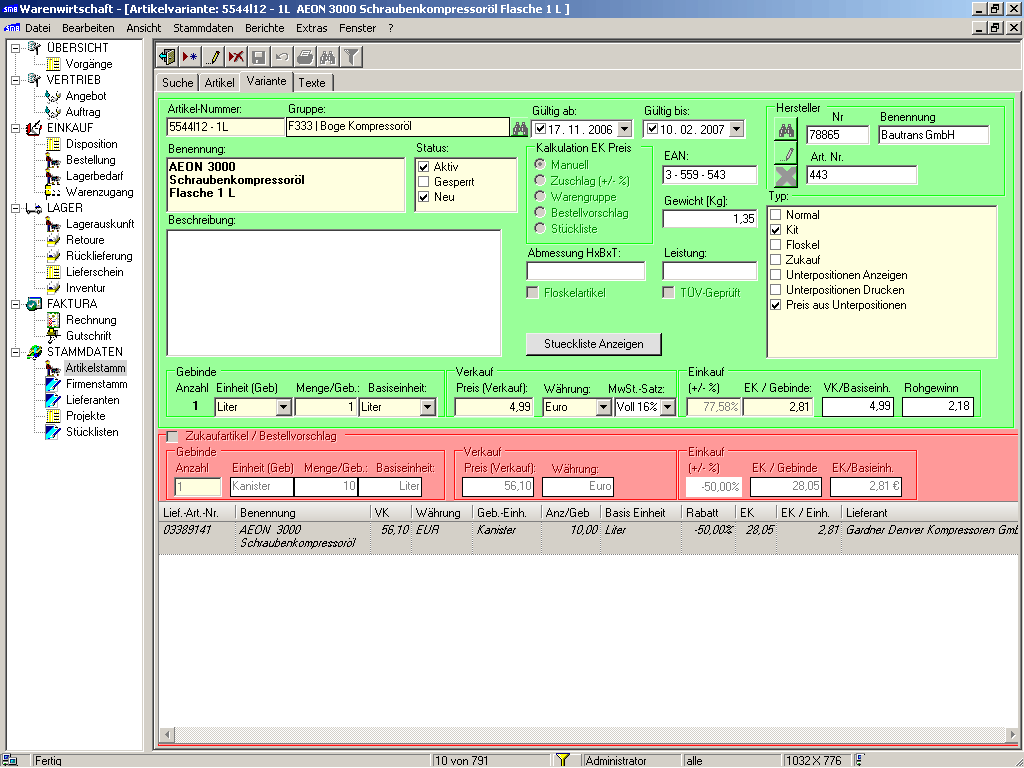The height and width of the screenshot is (768, 1024).
Task: Click the Gewicht [Kg] input field
Action: pyautogui.click(x=710, y=219)
